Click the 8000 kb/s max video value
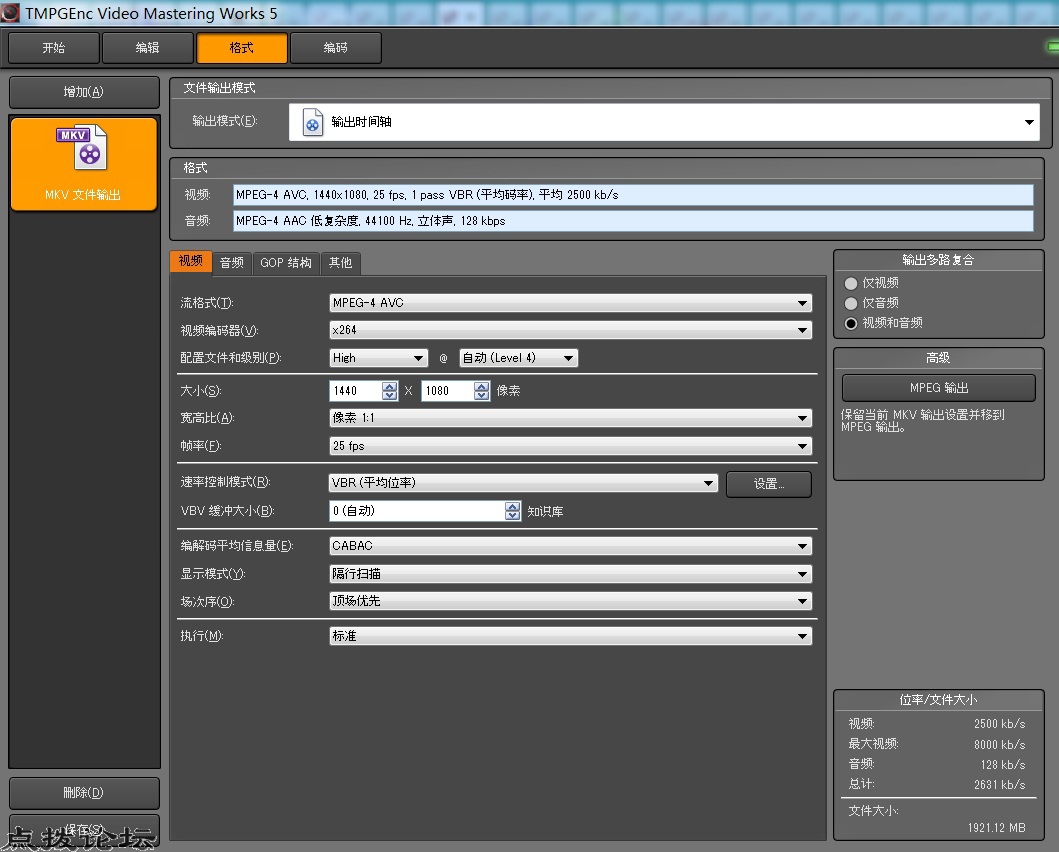 click(1000, 744)
